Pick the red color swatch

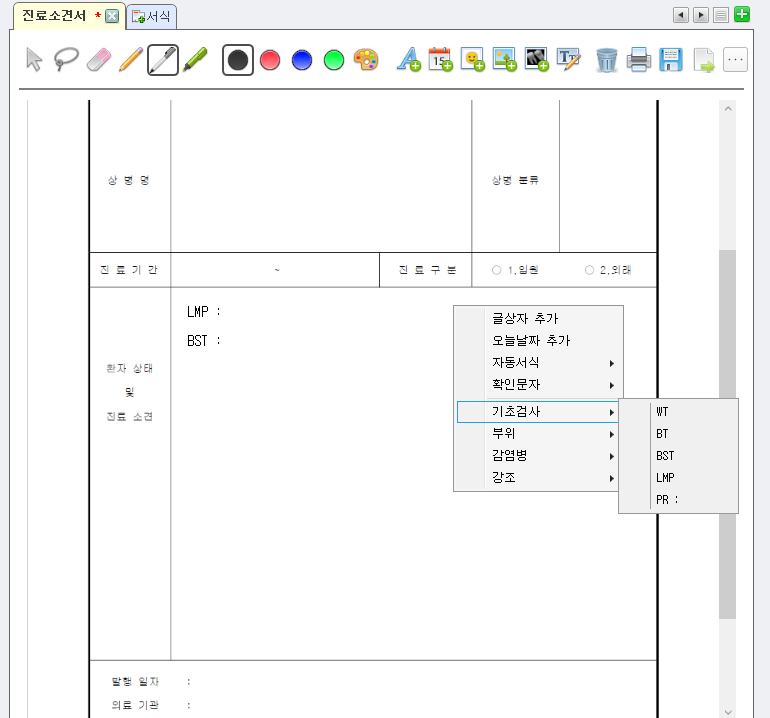click(269, 60)
